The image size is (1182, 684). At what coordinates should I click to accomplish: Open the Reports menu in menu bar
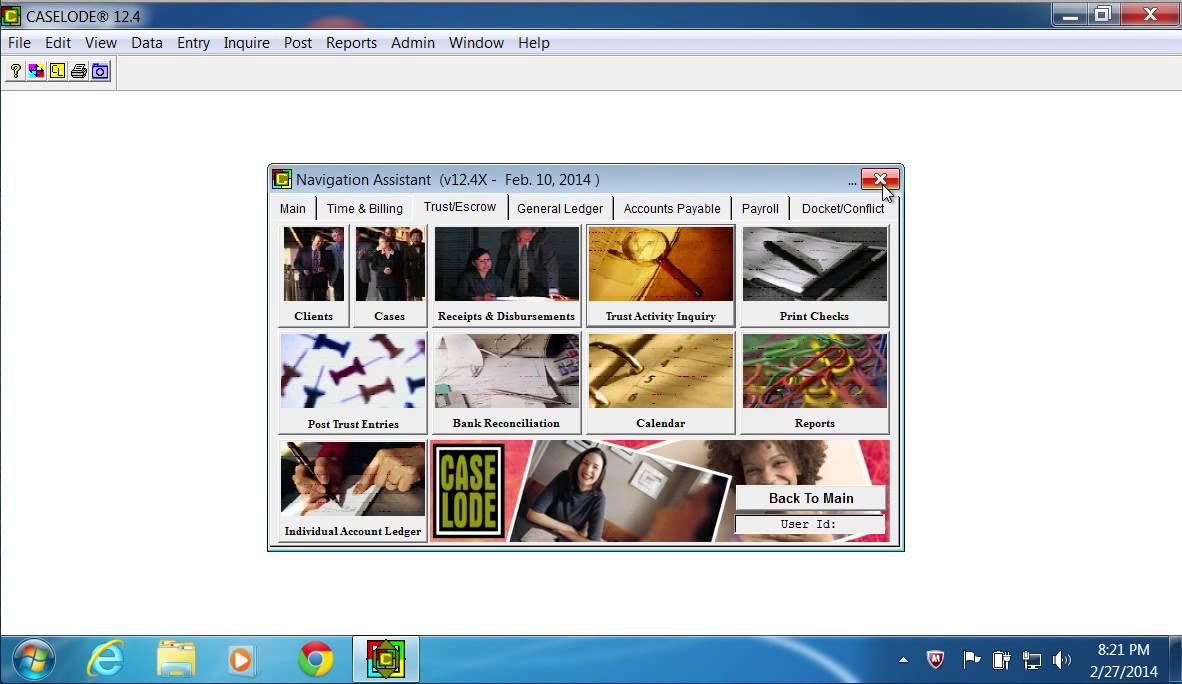(351, 43)
